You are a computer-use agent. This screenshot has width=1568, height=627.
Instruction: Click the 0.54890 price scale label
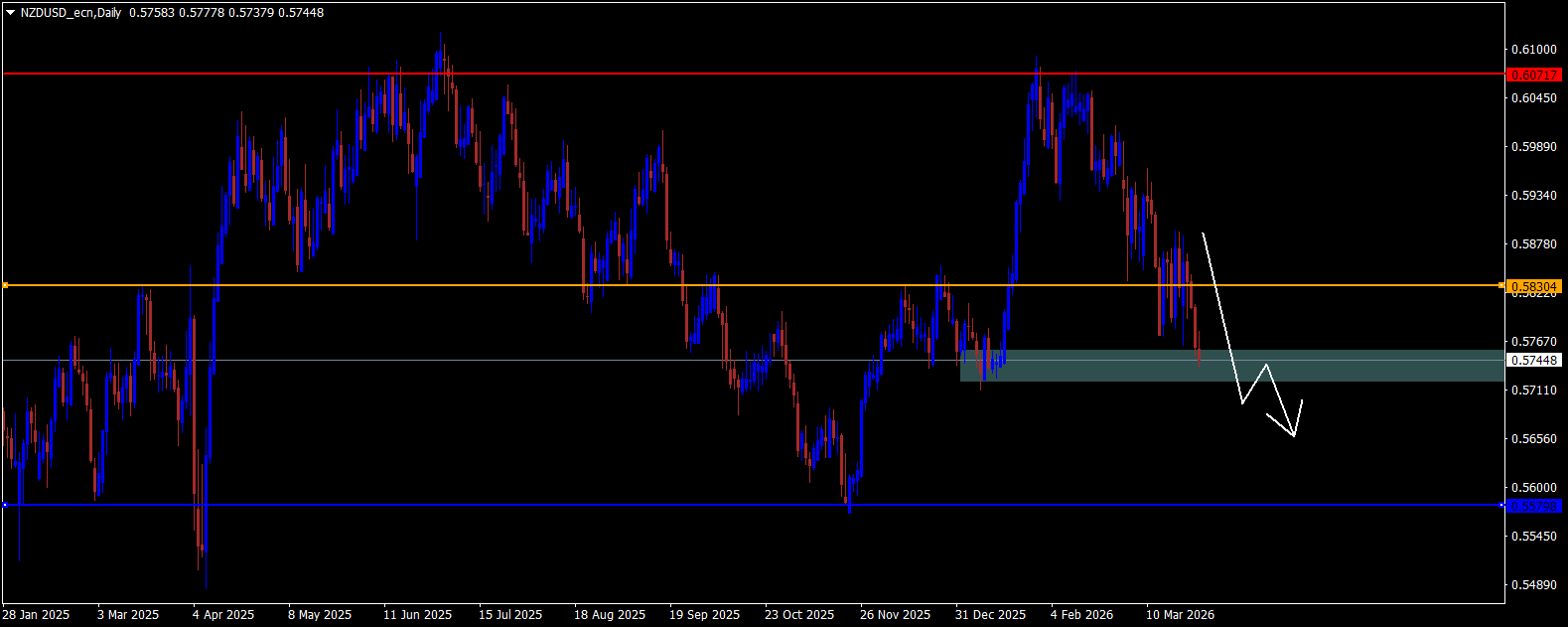pos(1534,585)
